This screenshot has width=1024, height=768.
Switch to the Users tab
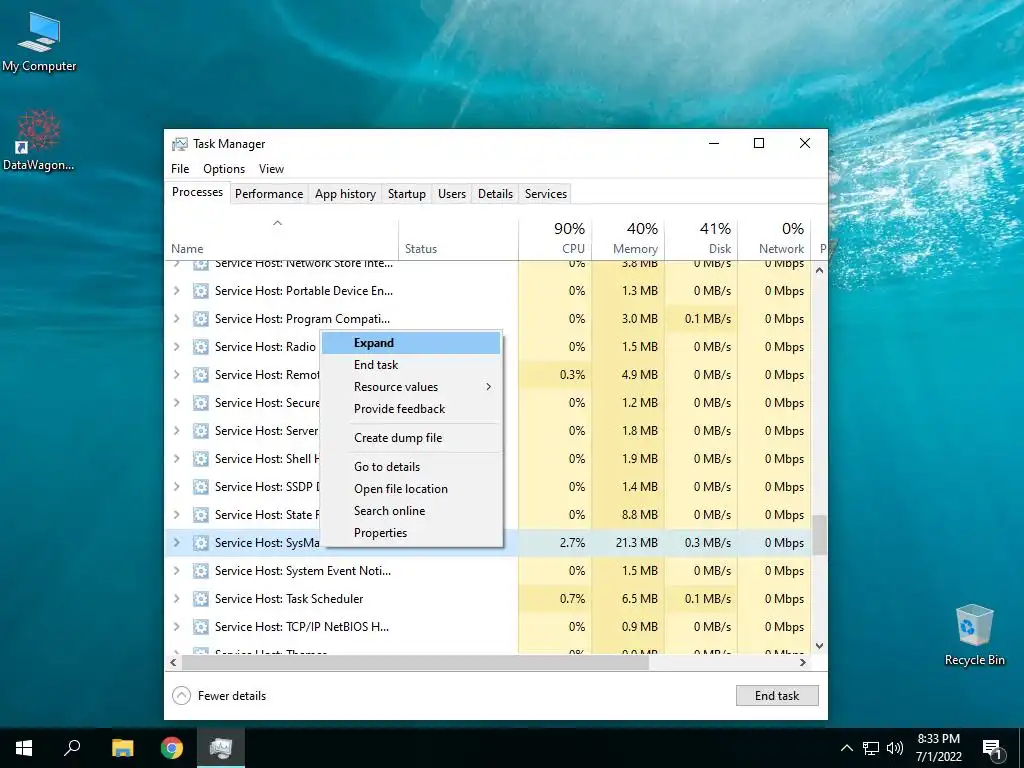(452, 194)
